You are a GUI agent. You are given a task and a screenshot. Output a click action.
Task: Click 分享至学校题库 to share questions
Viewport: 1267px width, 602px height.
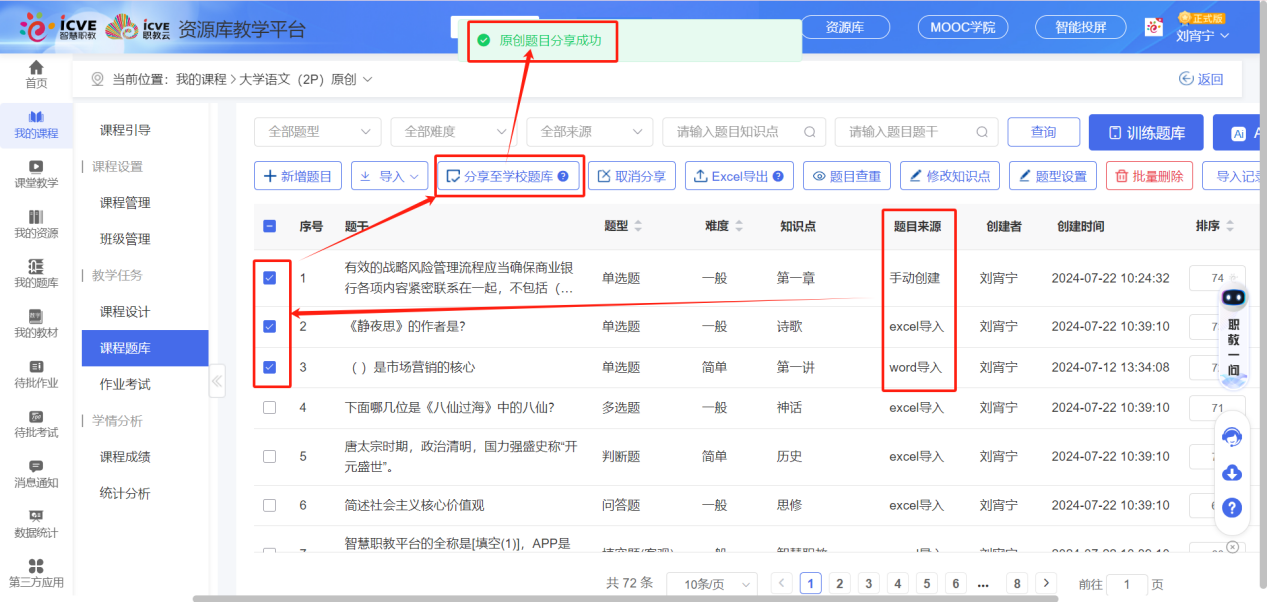(x=509, y=175)
